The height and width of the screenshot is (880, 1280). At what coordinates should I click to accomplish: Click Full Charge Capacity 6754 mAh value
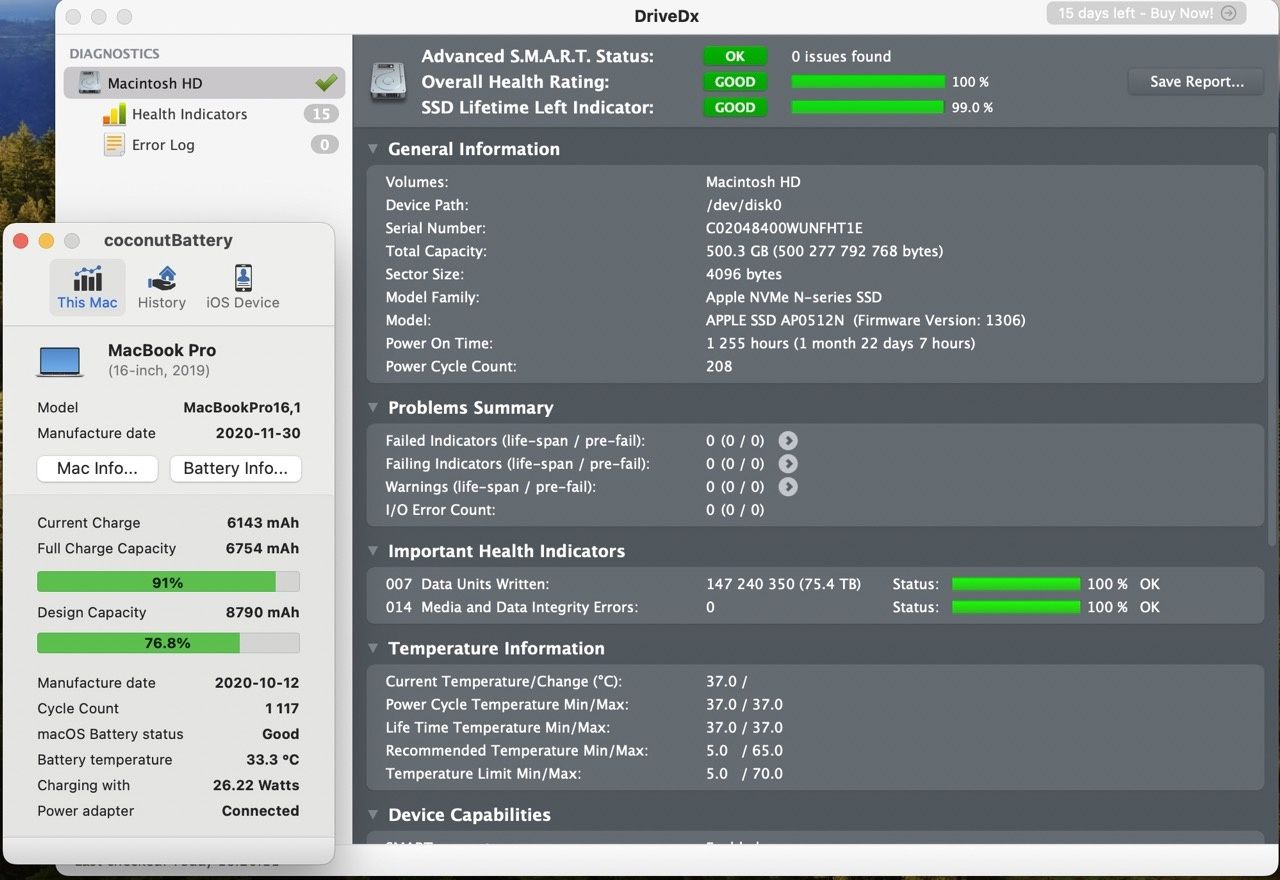point(262,548)
